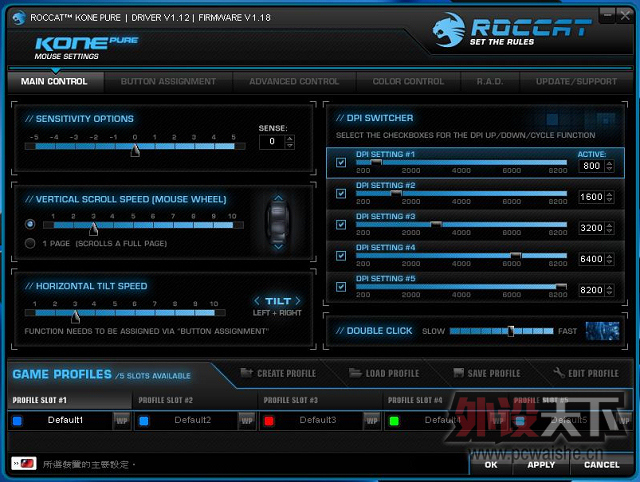
Task: Click the DPI Setting #2 value stepper
Action: point(609,197)
